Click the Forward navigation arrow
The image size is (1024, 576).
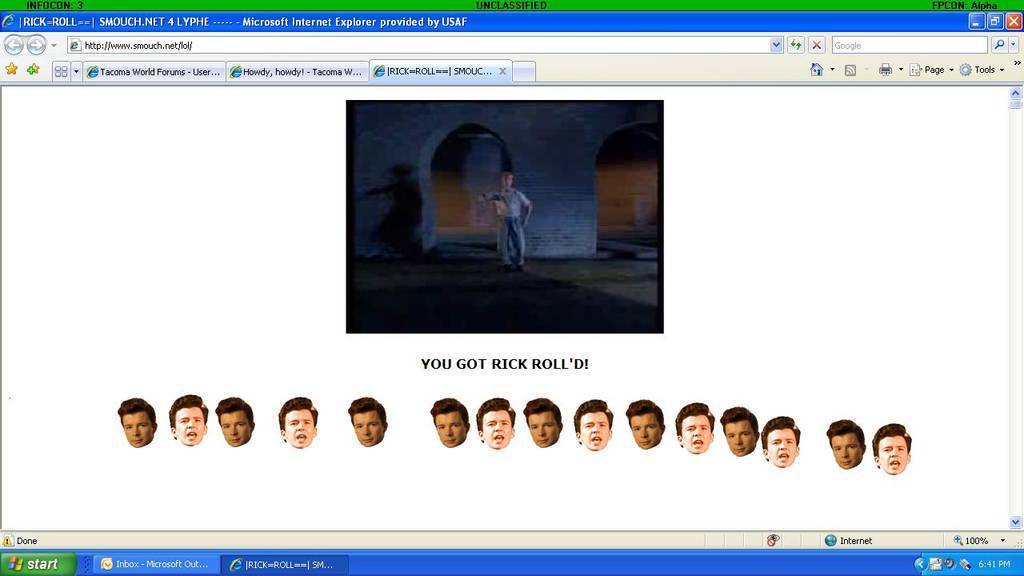click(37, 45)
